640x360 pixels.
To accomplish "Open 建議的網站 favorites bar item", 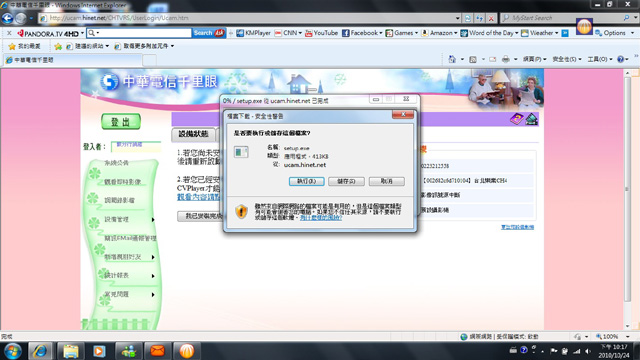I will point(87,46).
